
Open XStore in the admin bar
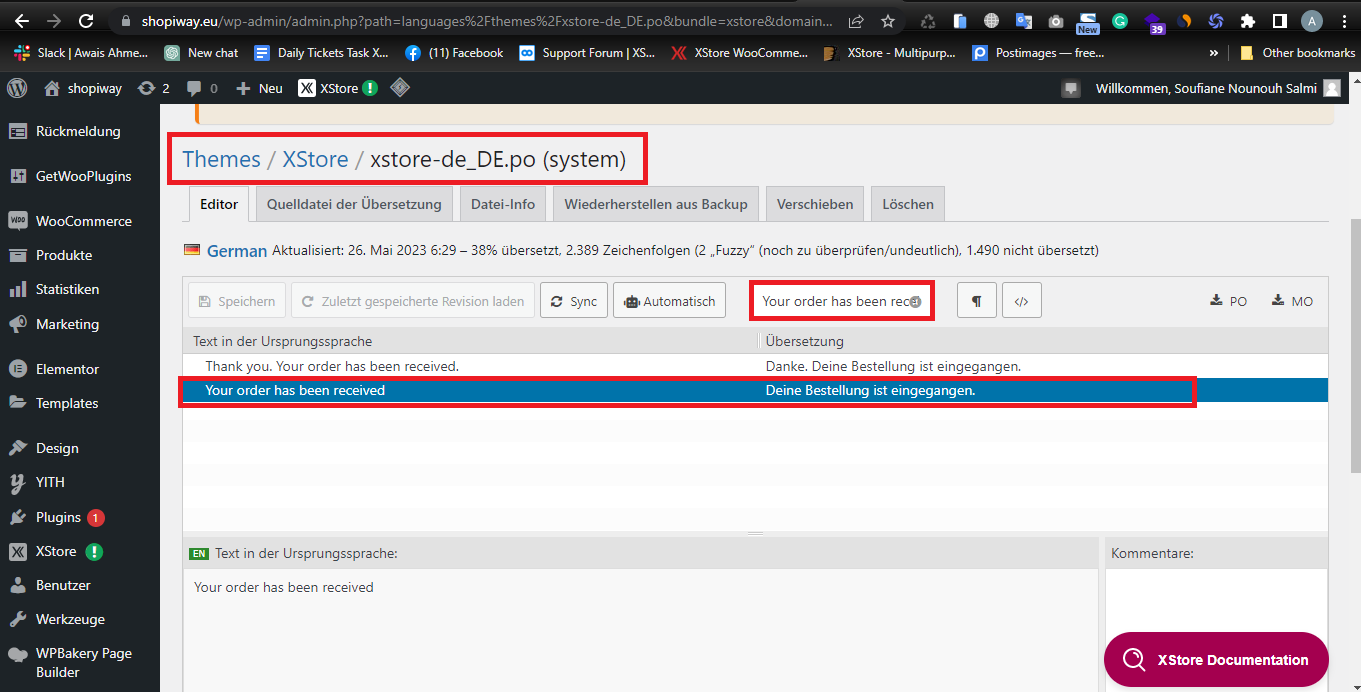338,88
